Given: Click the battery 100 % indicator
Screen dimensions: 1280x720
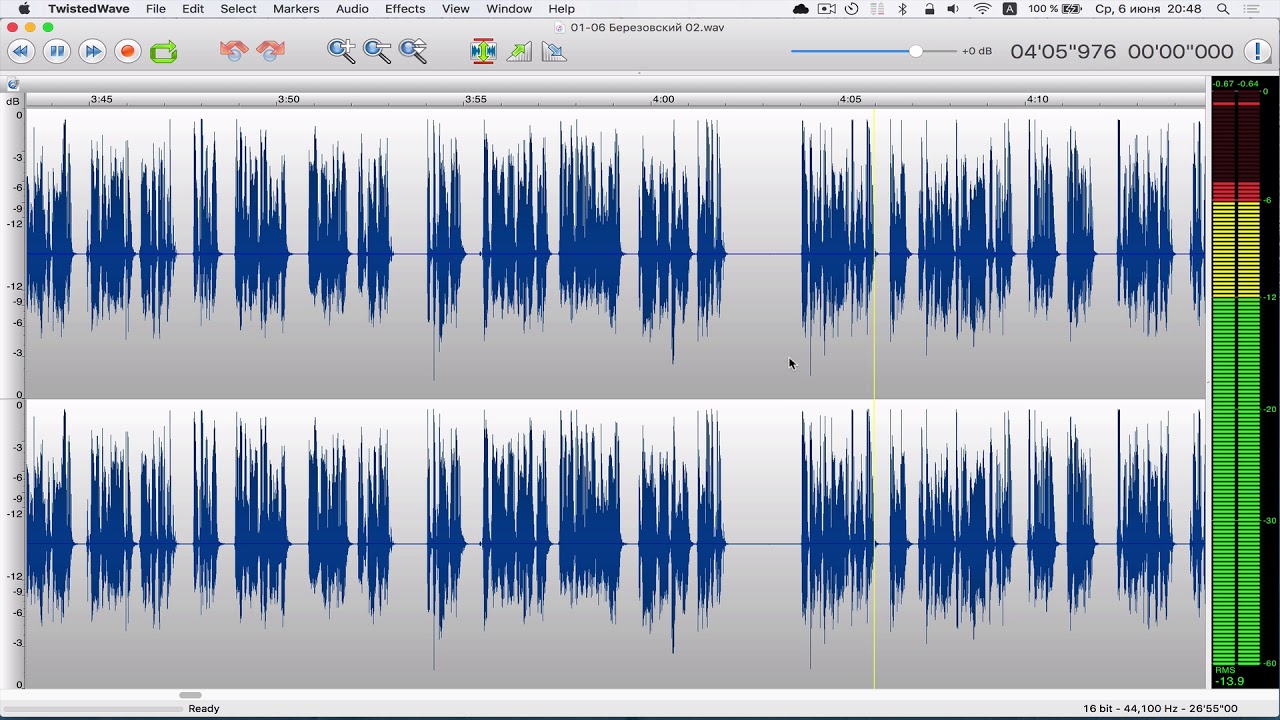Looking at the screenshot, I should [1055, 9].
